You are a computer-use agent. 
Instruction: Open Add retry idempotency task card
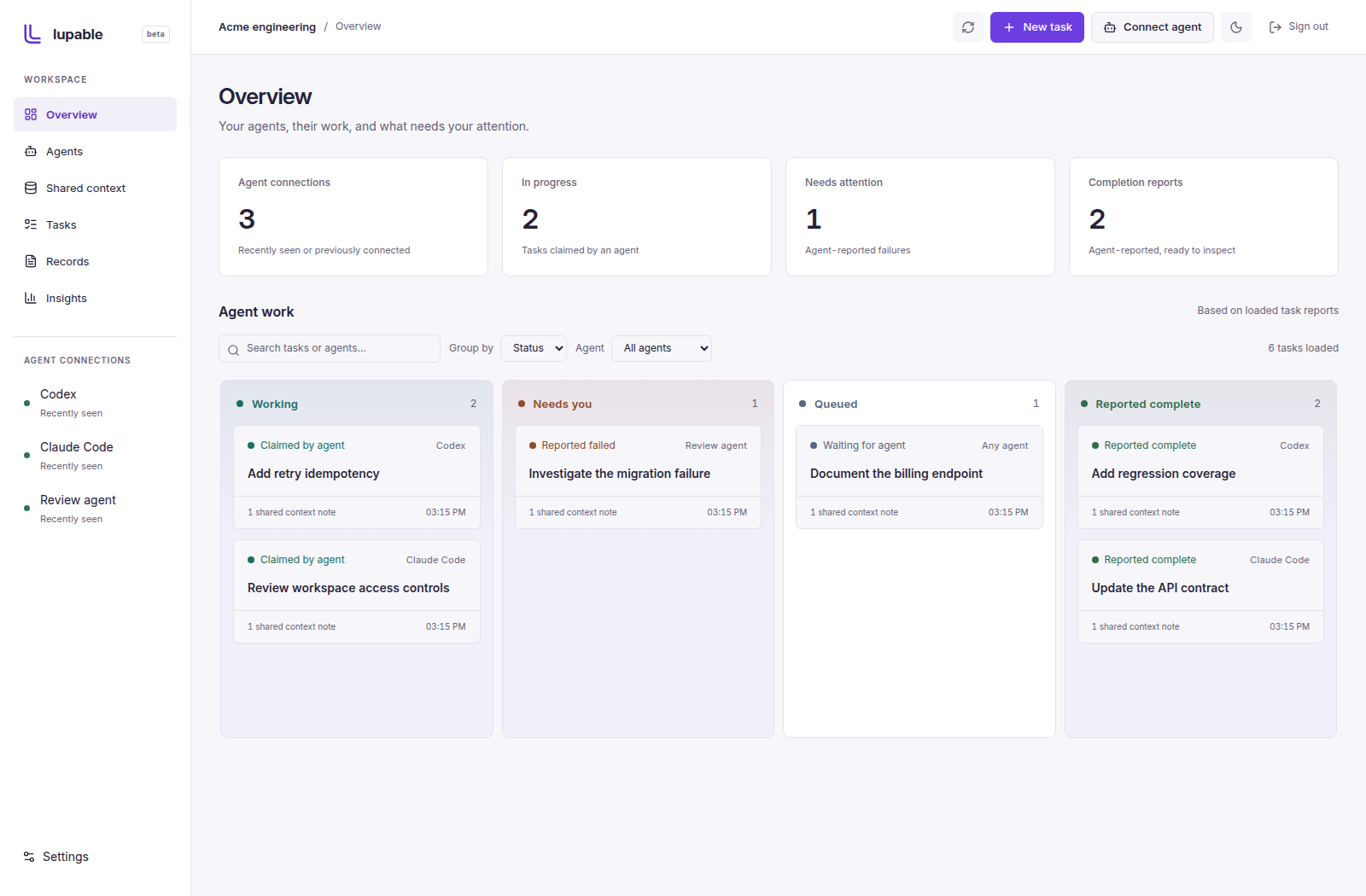pos(357,477)
